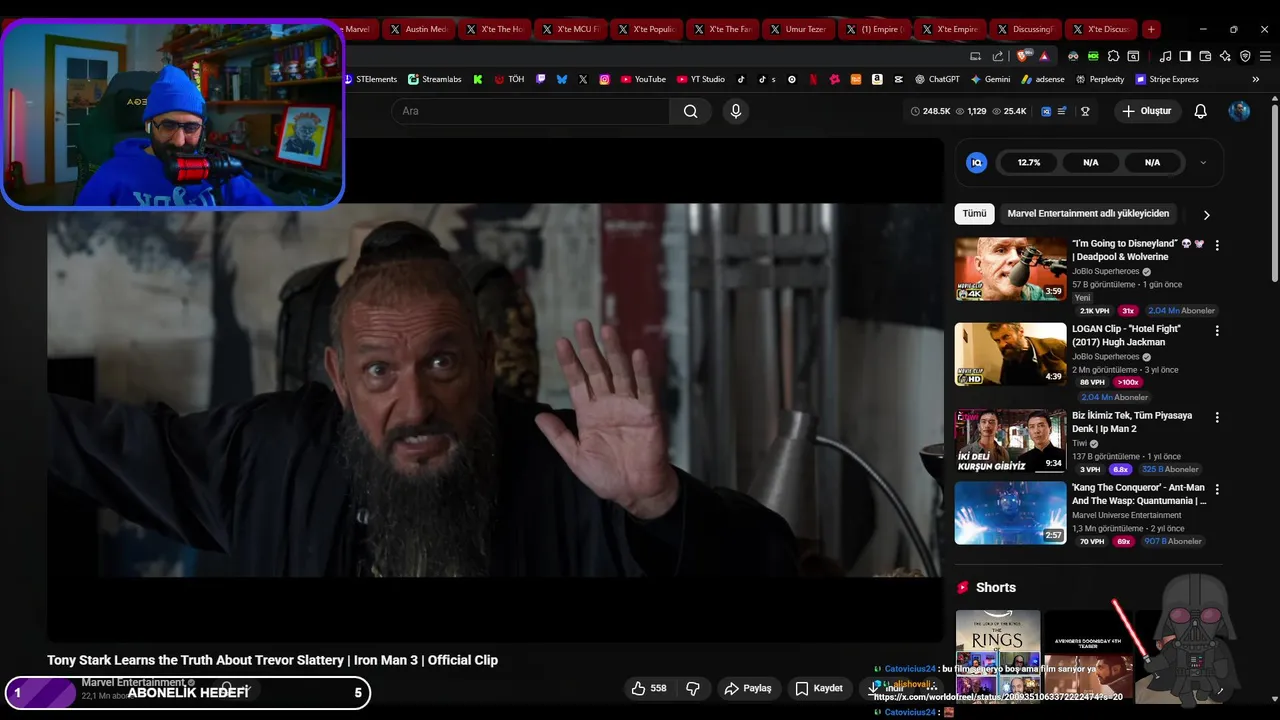The image size is (1280, 720).
Task: Like the video with thumbs up
Action: point(648,688)
